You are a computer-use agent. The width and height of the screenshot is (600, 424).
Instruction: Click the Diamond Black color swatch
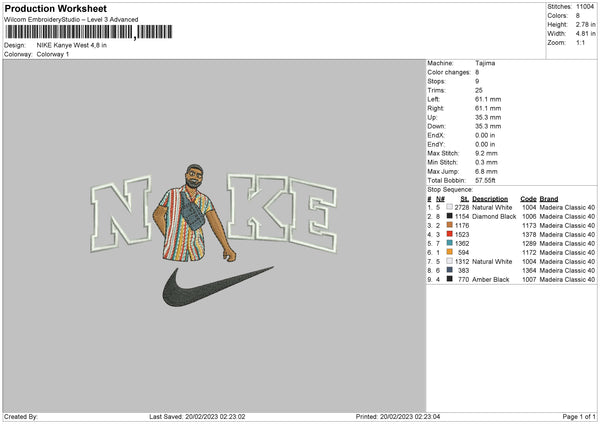[449, 216]
